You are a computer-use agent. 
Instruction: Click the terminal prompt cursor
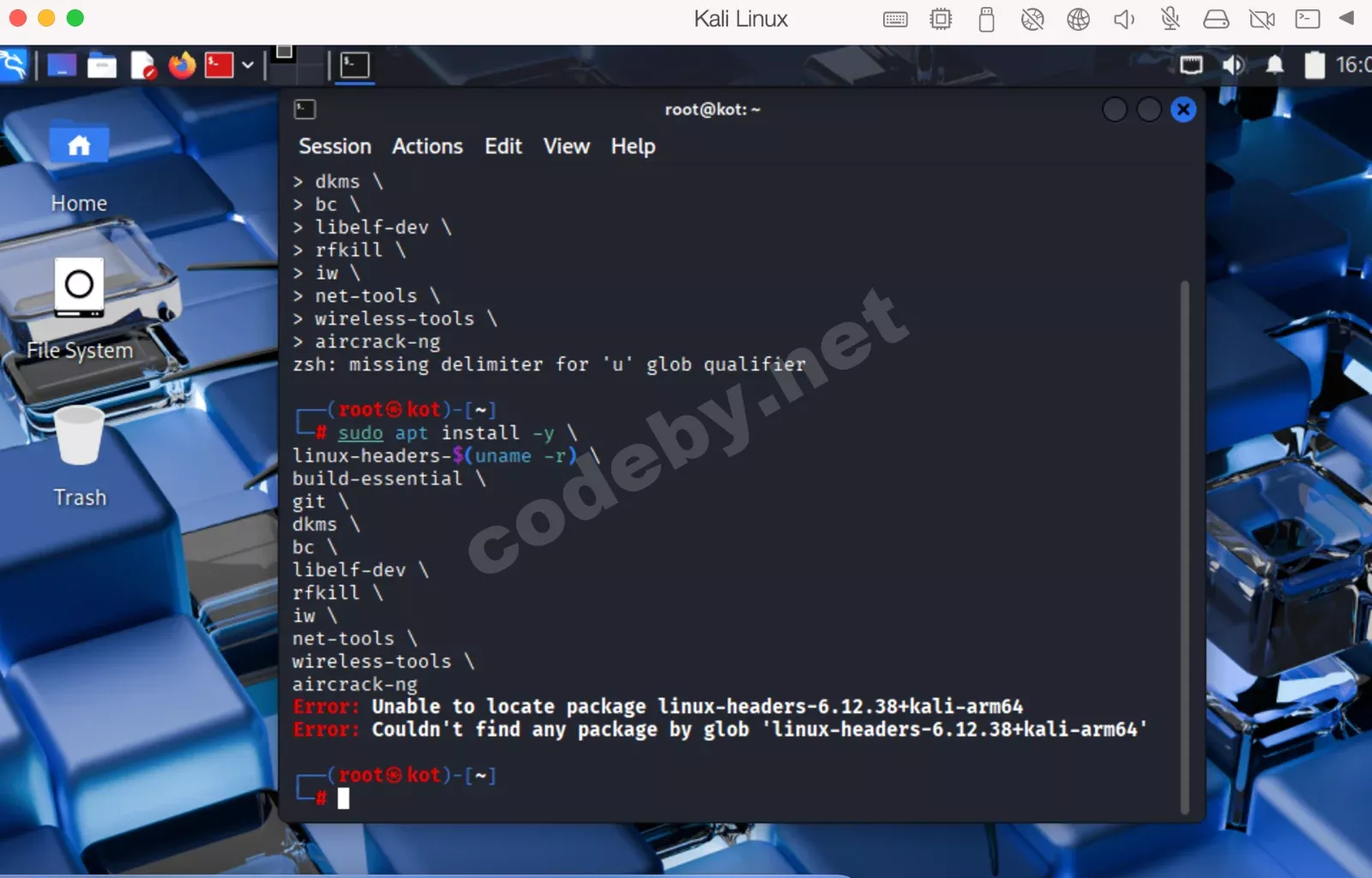click(343, 798)
